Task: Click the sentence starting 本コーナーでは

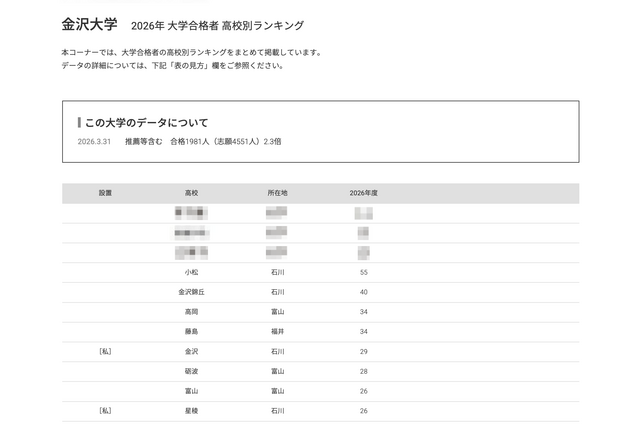Action: click(193, 52)
